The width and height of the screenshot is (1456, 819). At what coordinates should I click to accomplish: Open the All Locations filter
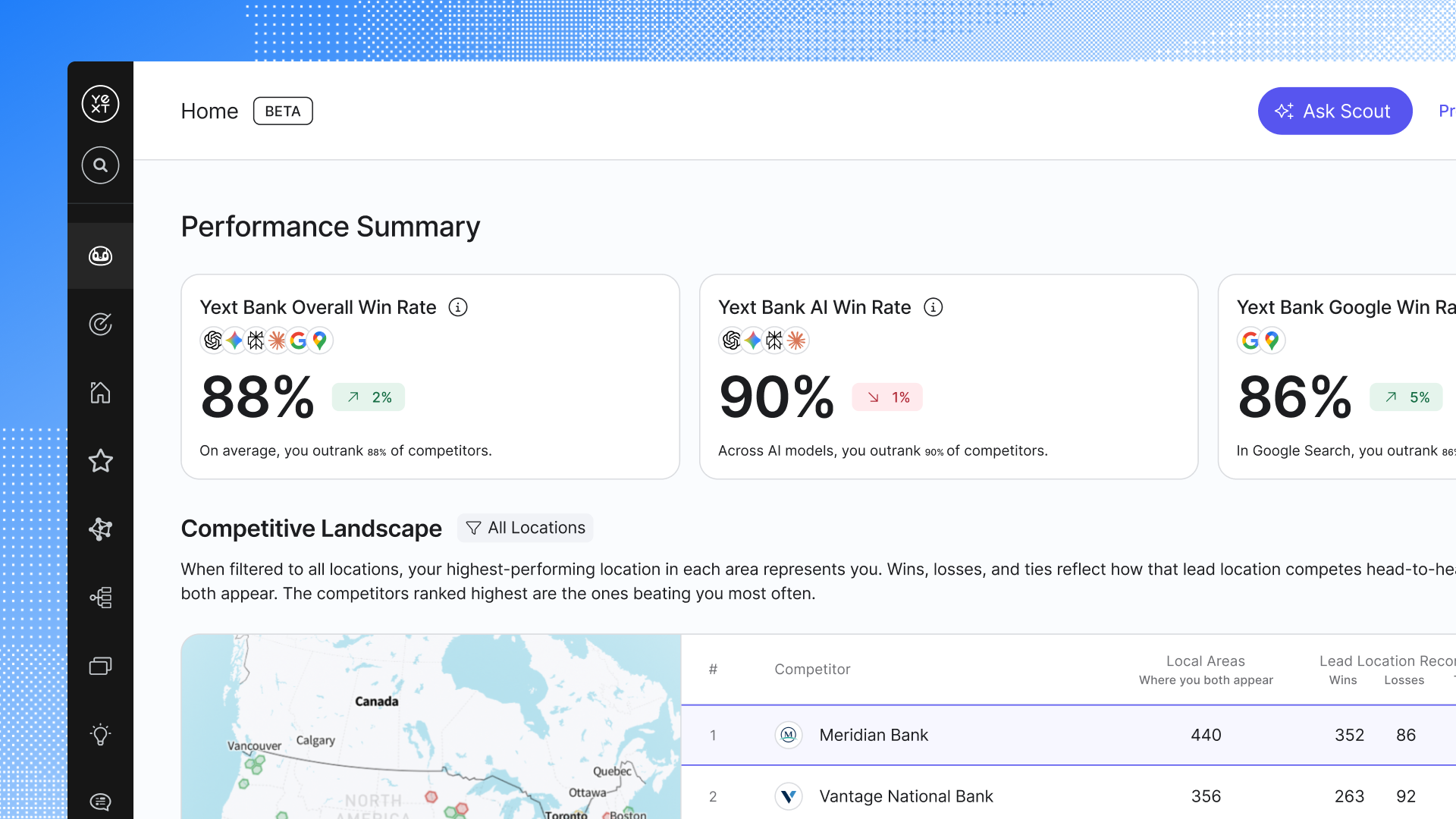click(x=525, y=528)
